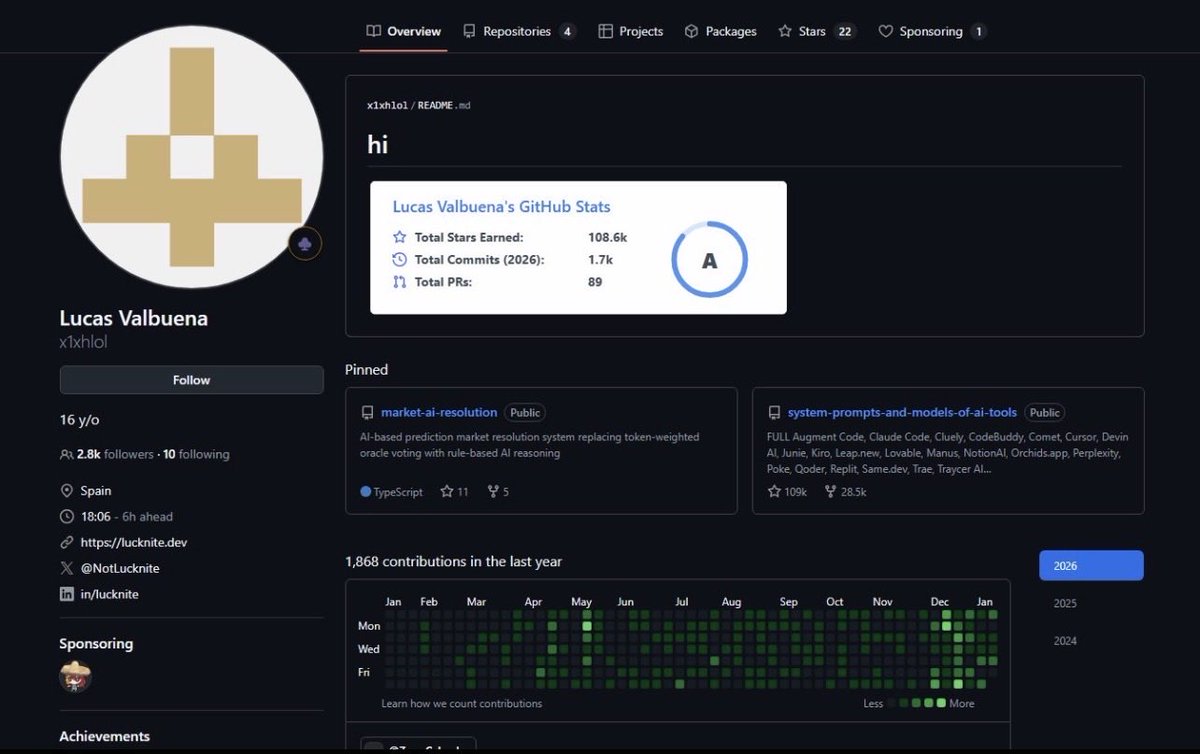Click the Overview book icon
Image resolution: width=1200 pixels, height=754 pixels.
point(373,31)
